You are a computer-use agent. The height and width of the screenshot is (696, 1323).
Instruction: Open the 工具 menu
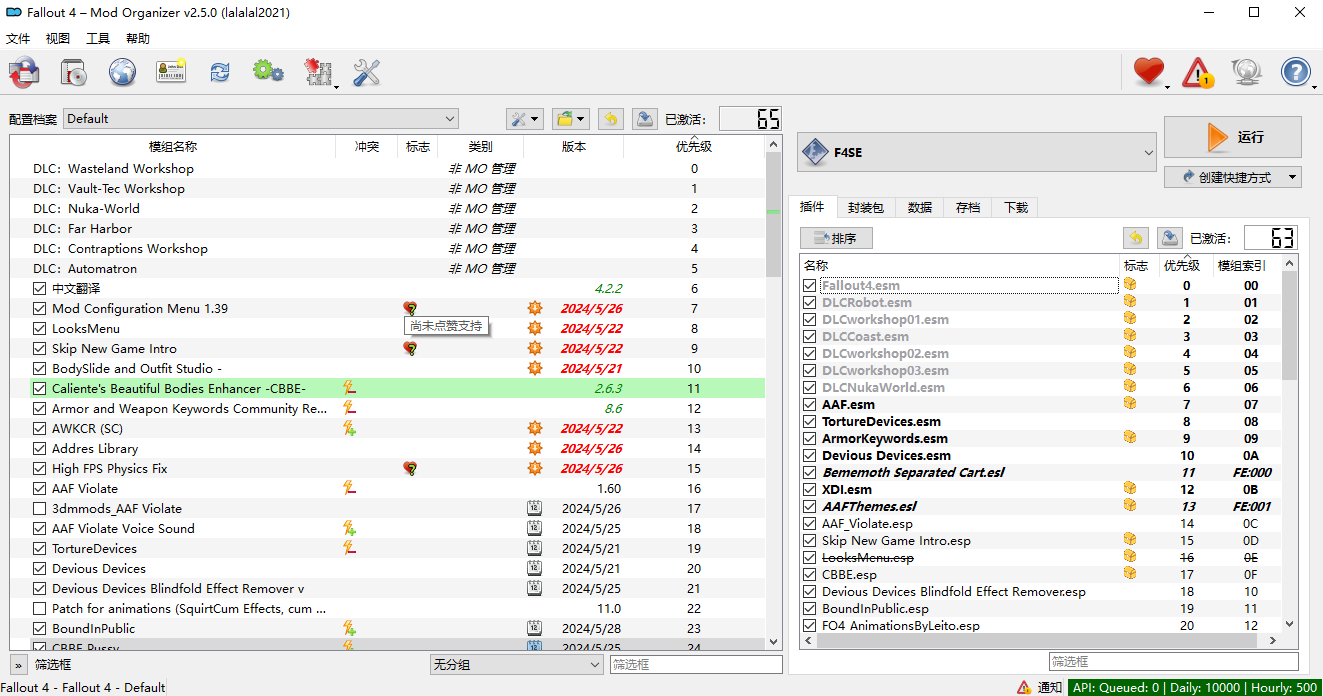tap(98, 38)
